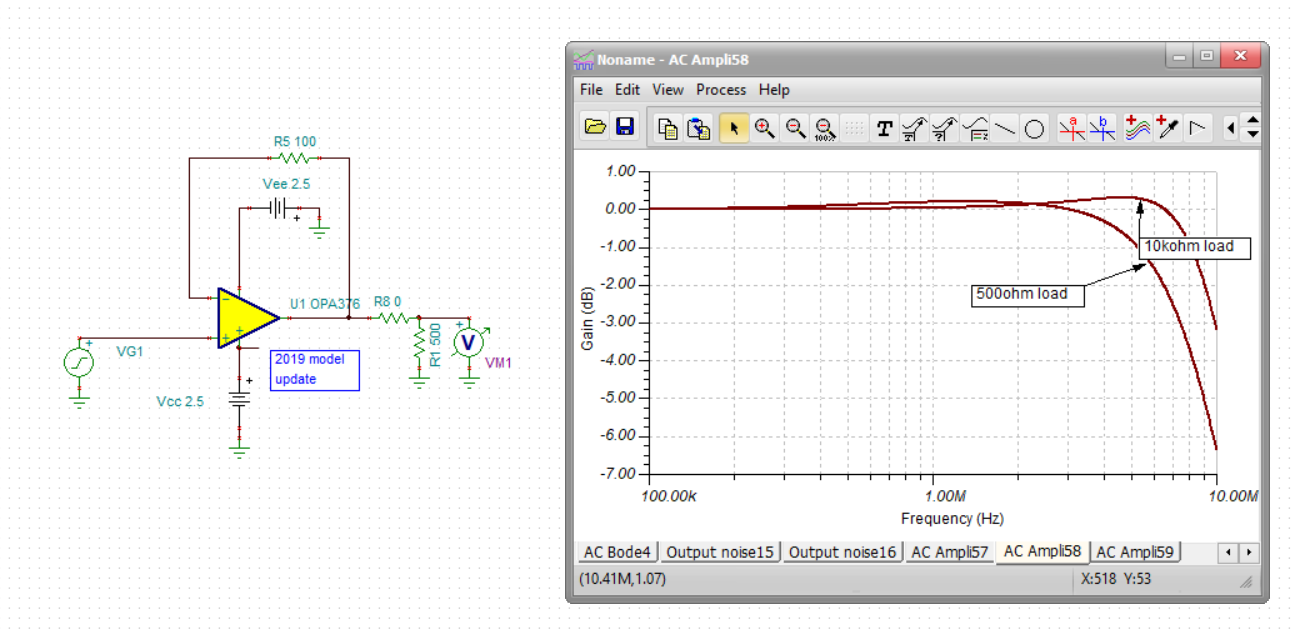Screen dimensions: 1294x633
Task: Open the Edit menu
Action: [627, 89]
